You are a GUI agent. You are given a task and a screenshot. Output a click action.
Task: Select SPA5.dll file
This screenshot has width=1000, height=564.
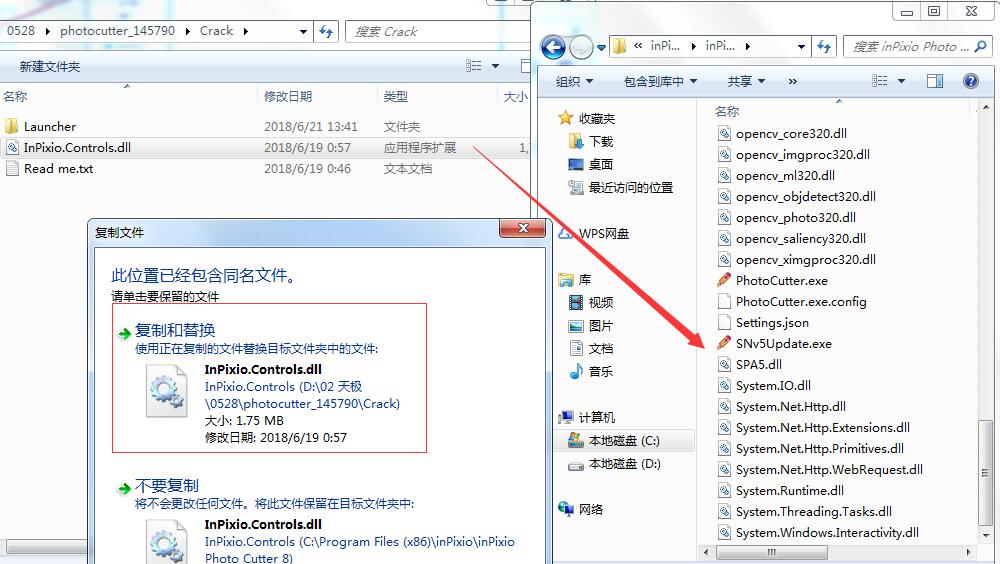tap(758, 365)
